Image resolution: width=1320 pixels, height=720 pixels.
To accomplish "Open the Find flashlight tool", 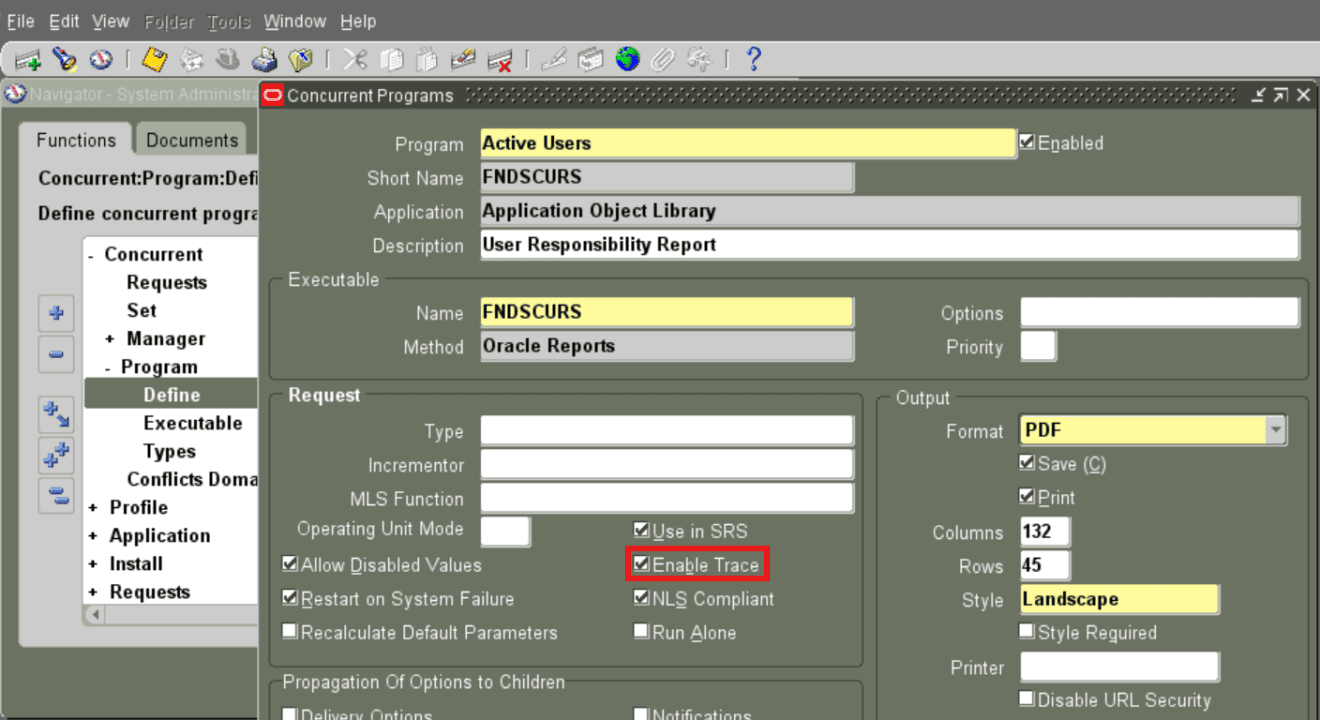I will (66, 59).
